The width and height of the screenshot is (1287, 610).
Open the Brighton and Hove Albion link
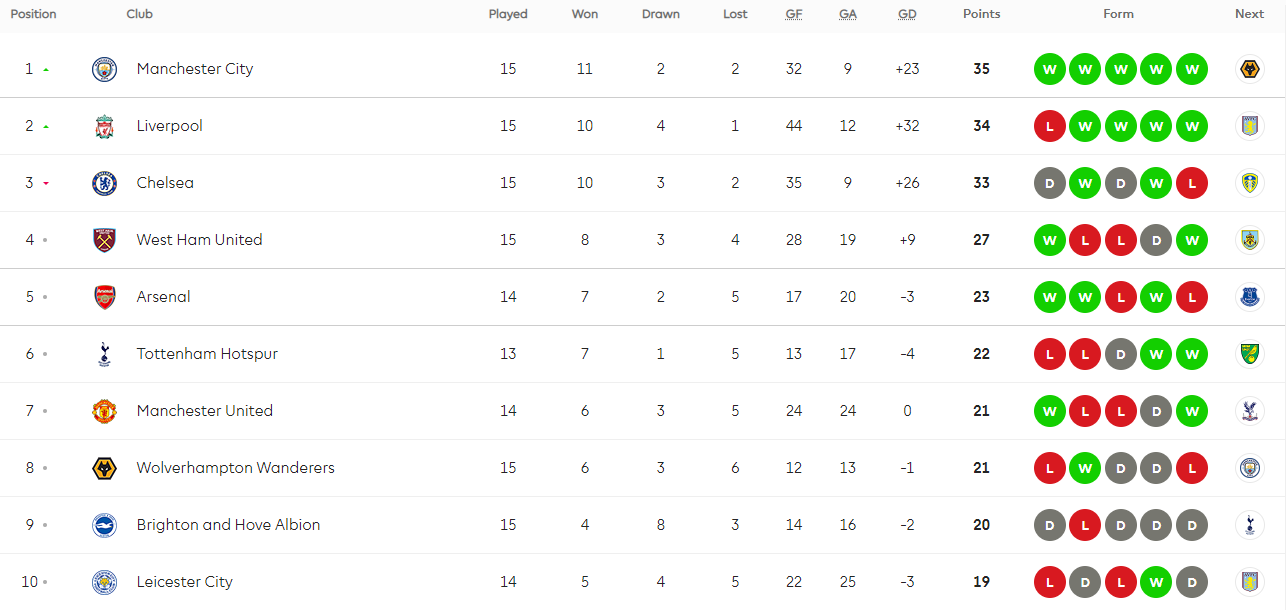[228, 525]
